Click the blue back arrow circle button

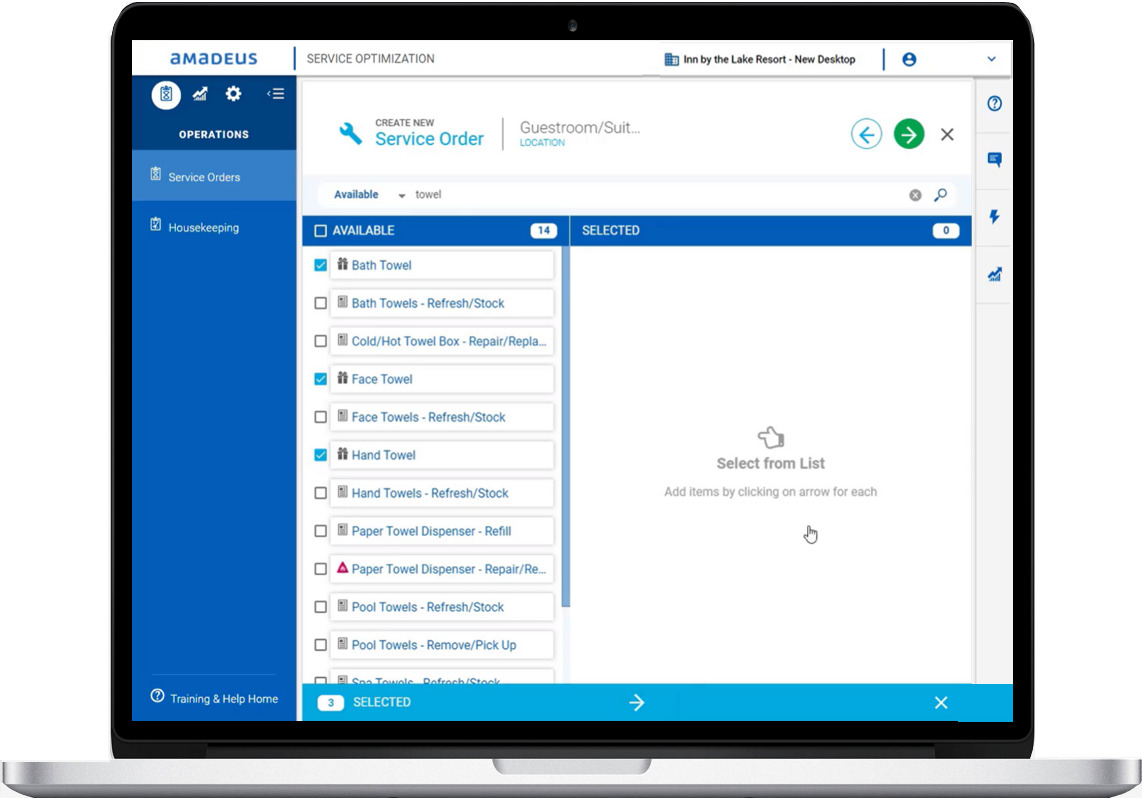coord(866,134)
